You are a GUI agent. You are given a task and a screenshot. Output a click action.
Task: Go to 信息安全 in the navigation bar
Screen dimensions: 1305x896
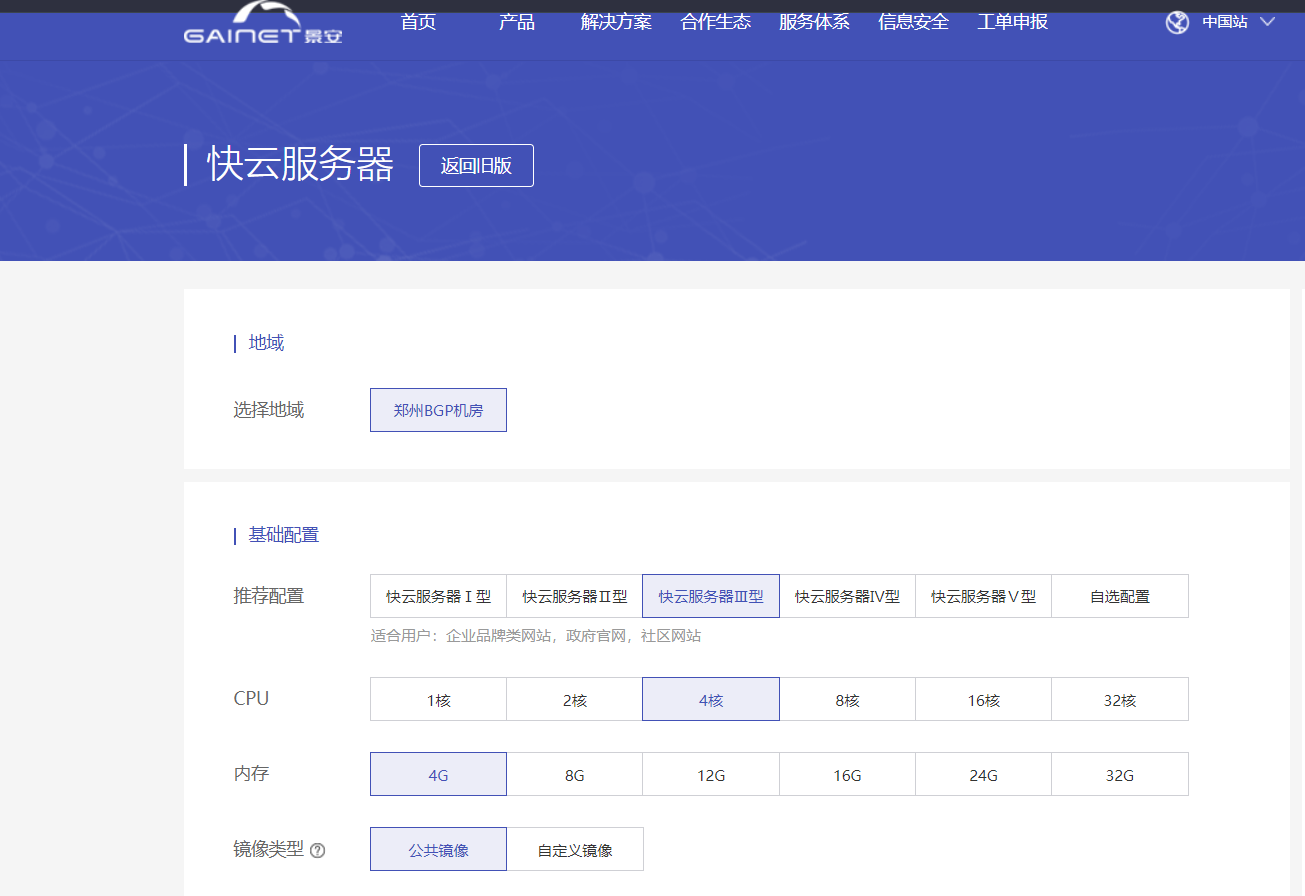(x=913, y=22)
